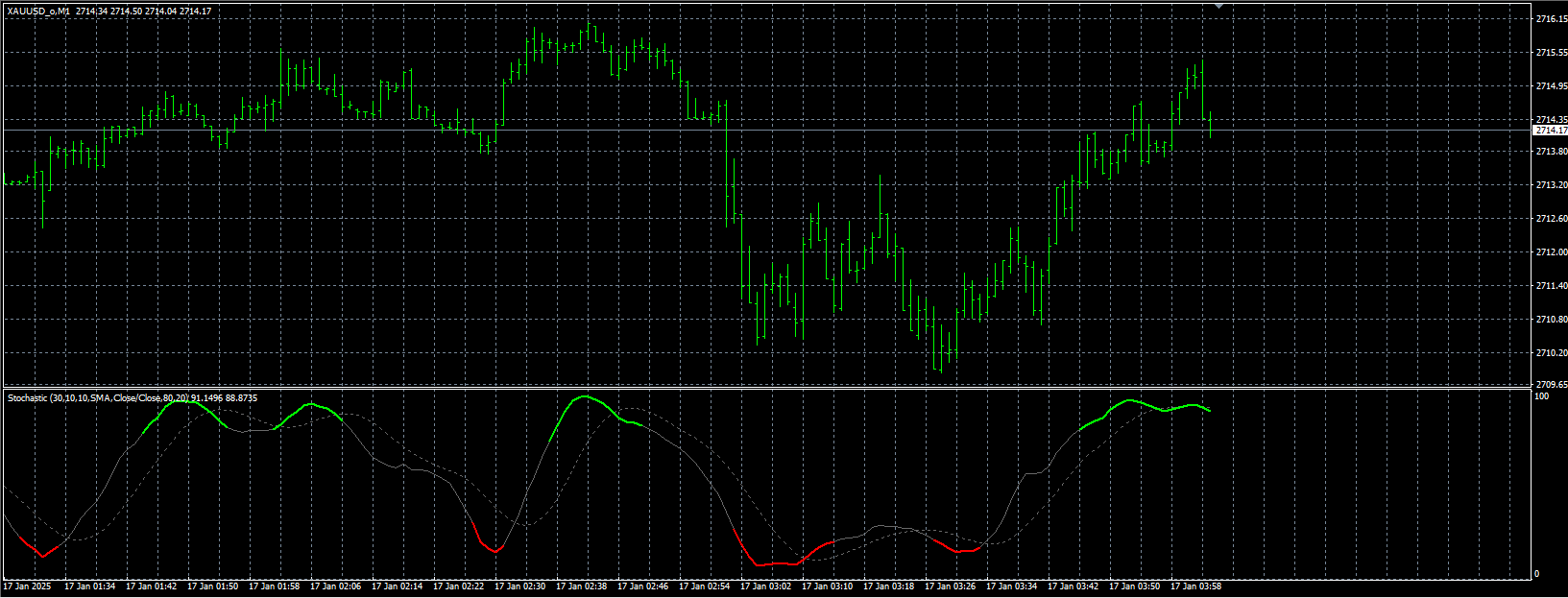Click the 17 Jan 02:14 time label
The width and height of the screenshot is (1568, 598).
tap(397, 586)
